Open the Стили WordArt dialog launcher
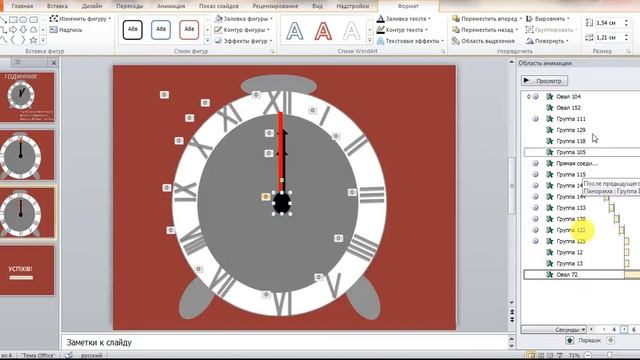 [x=443, y=52]
